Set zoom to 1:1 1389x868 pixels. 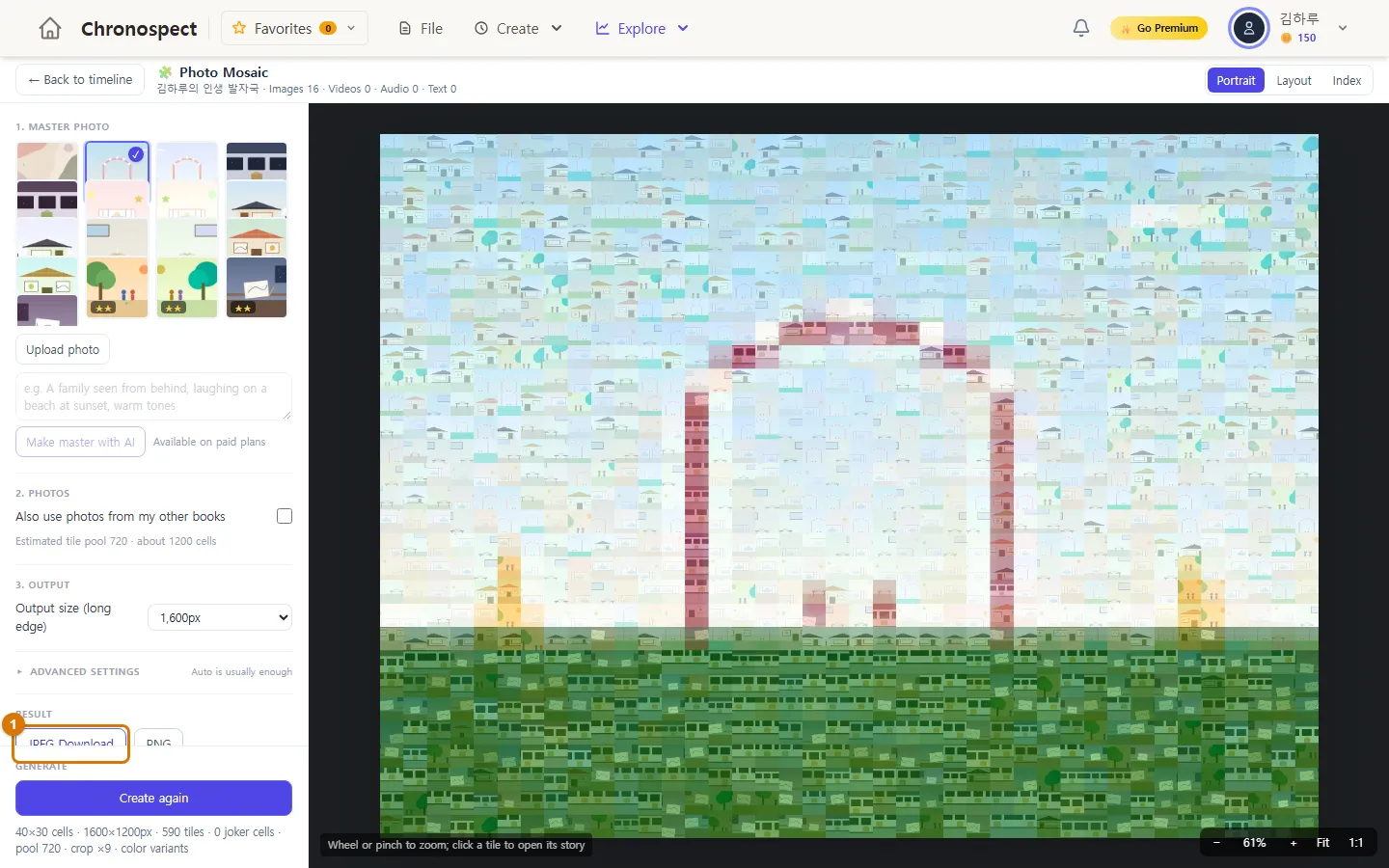[x=1355, y=843]
